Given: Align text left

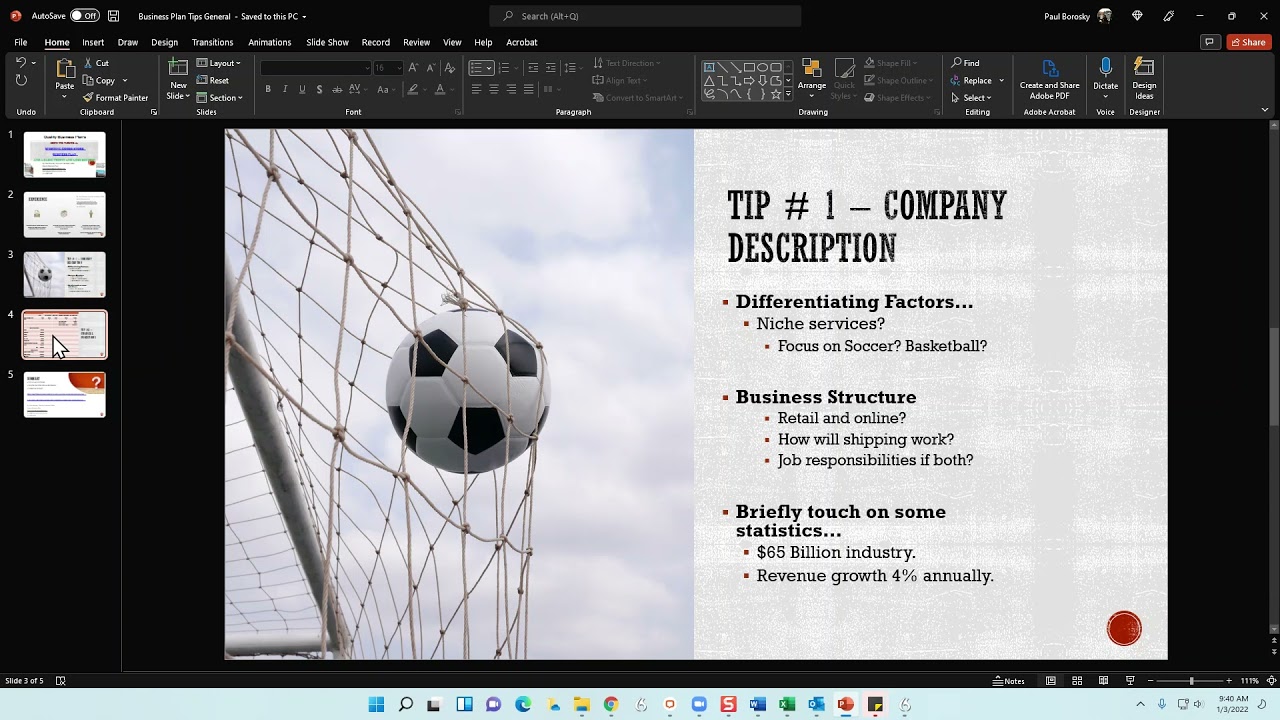Looking at the screenshot, I should 477,89.
